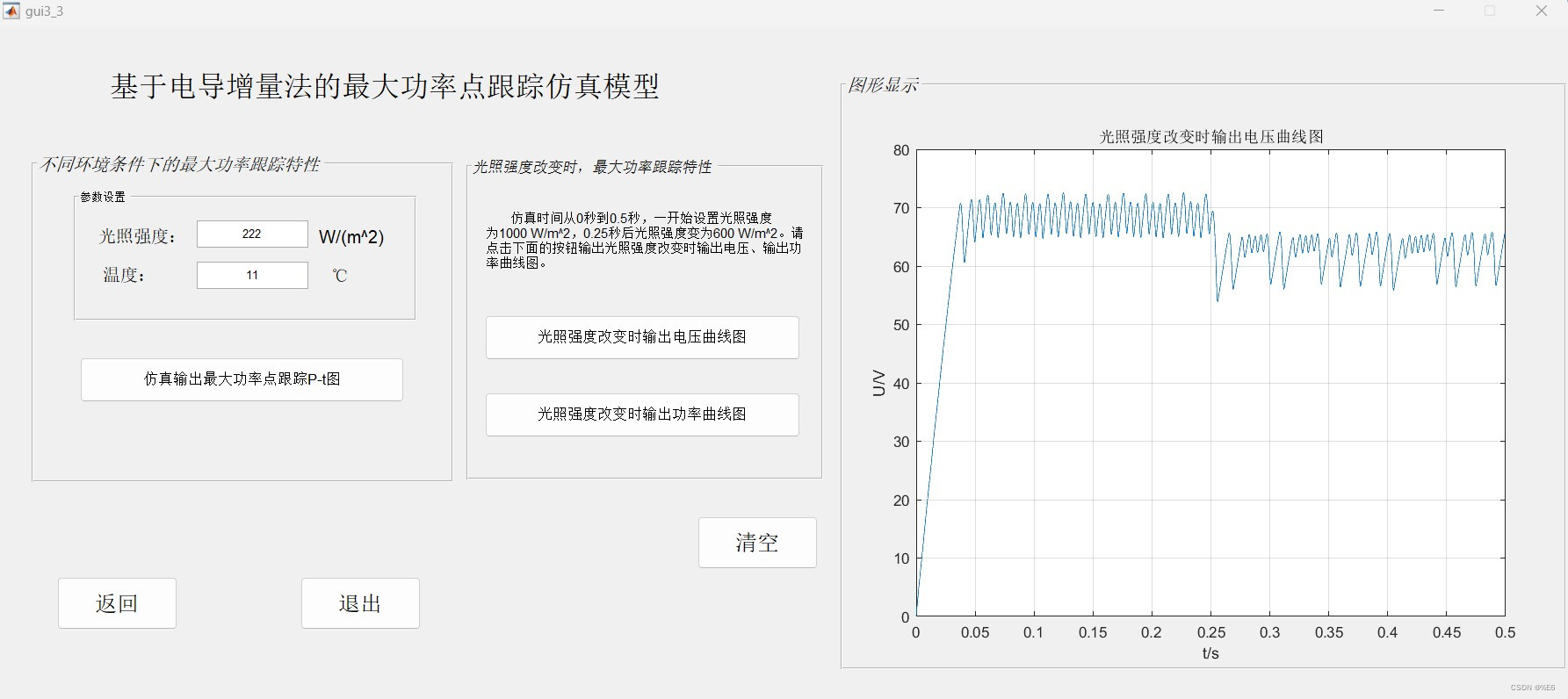Click 光照强度改变时输出电压曲线图 button

(x=642, y=337)
